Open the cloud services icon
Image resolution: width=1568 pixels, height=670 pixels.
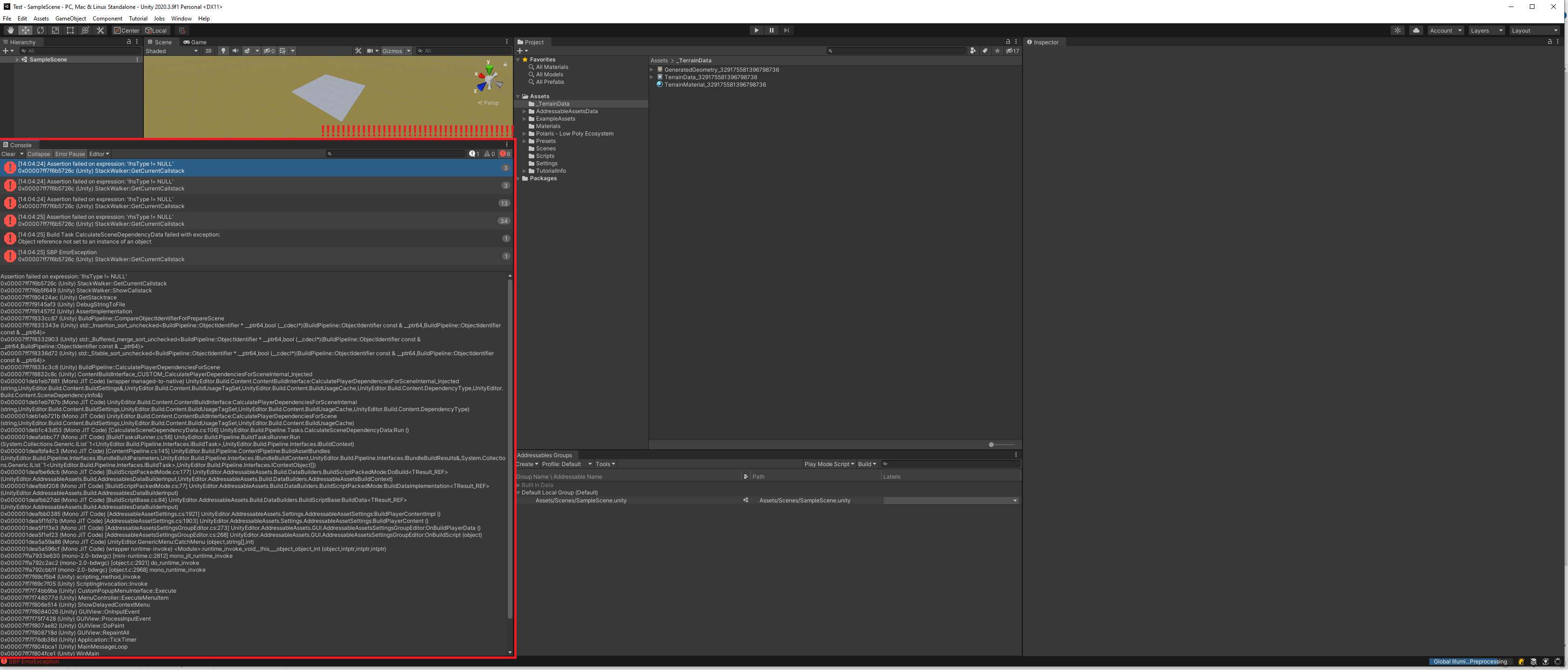tap(1416, 30)
